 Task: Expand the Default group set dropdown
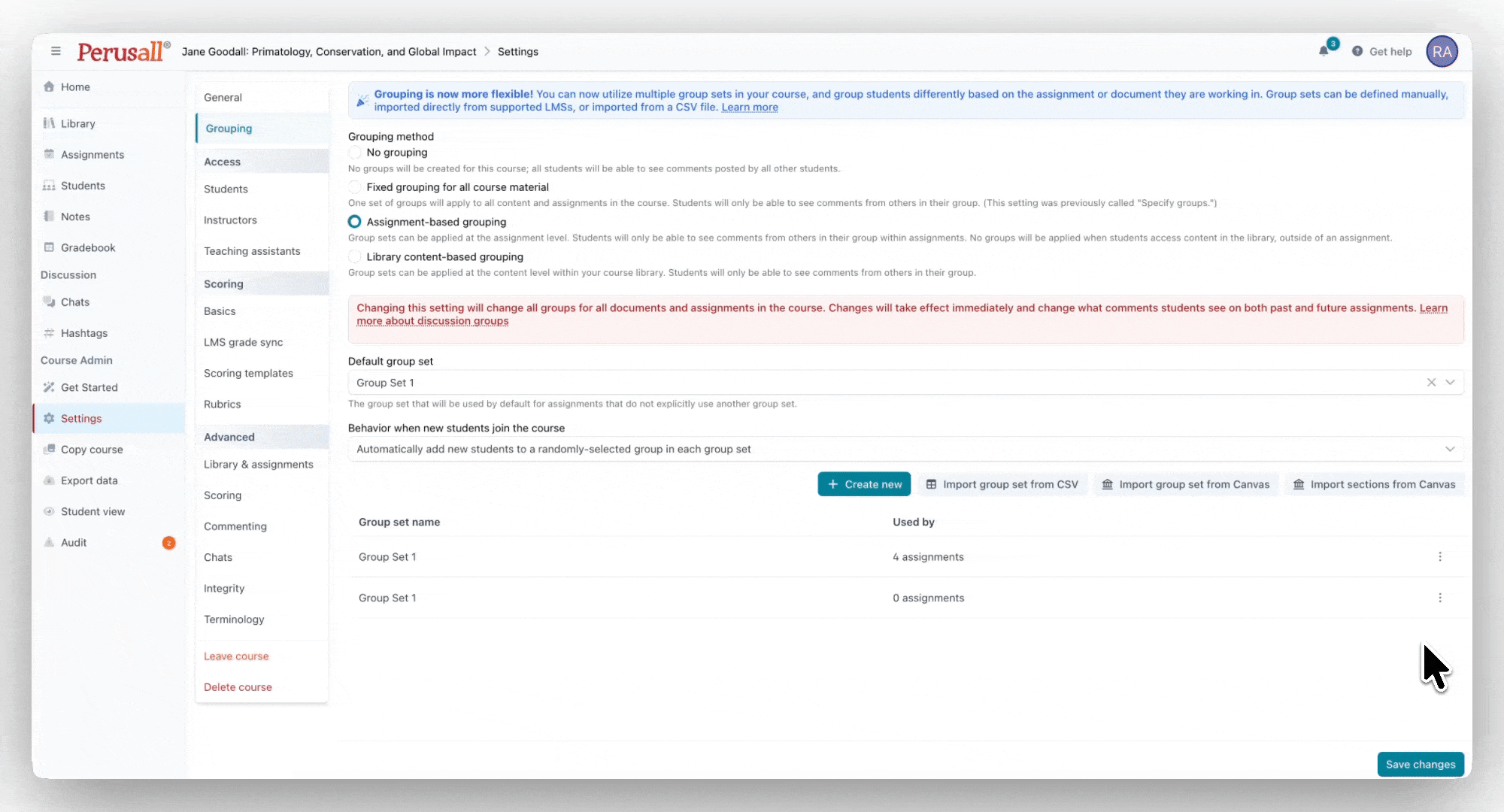(x=1450, y=383)
